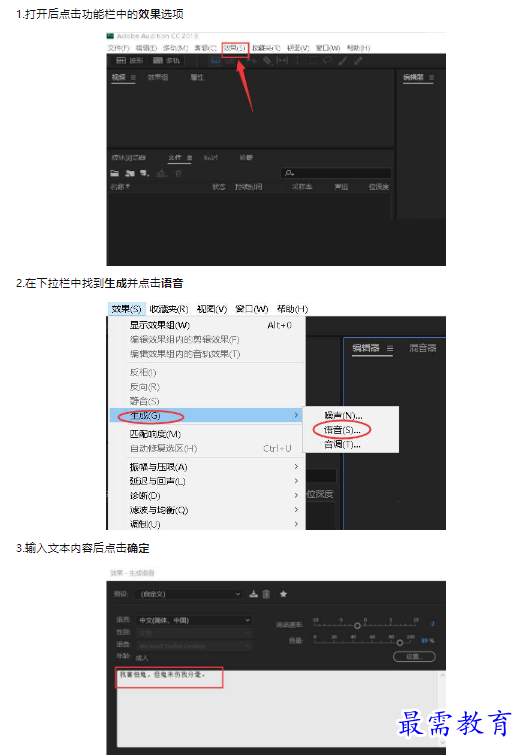
Task: Select the Spot Healing Brush tool
Action: [x=358, y=61]
